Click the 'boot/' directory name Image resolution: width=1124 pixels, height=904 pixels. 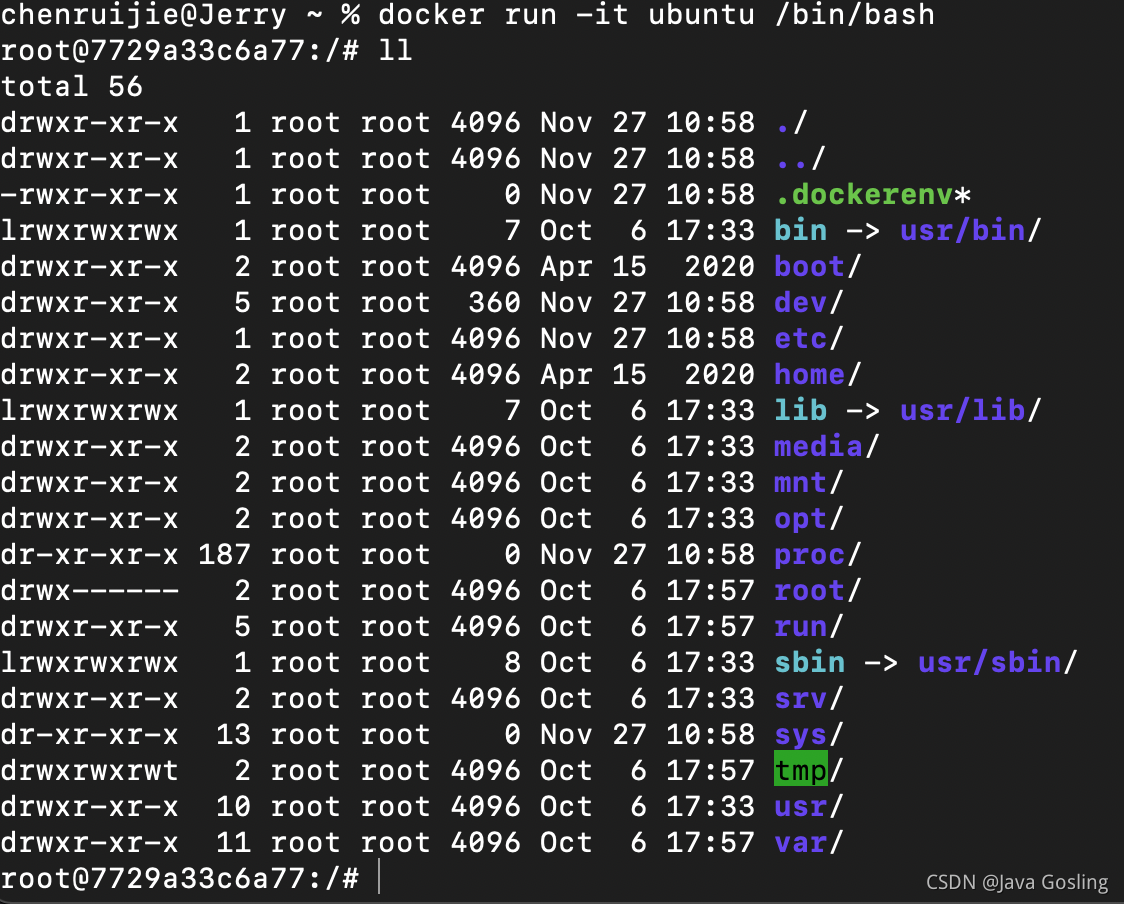point(817,267)
